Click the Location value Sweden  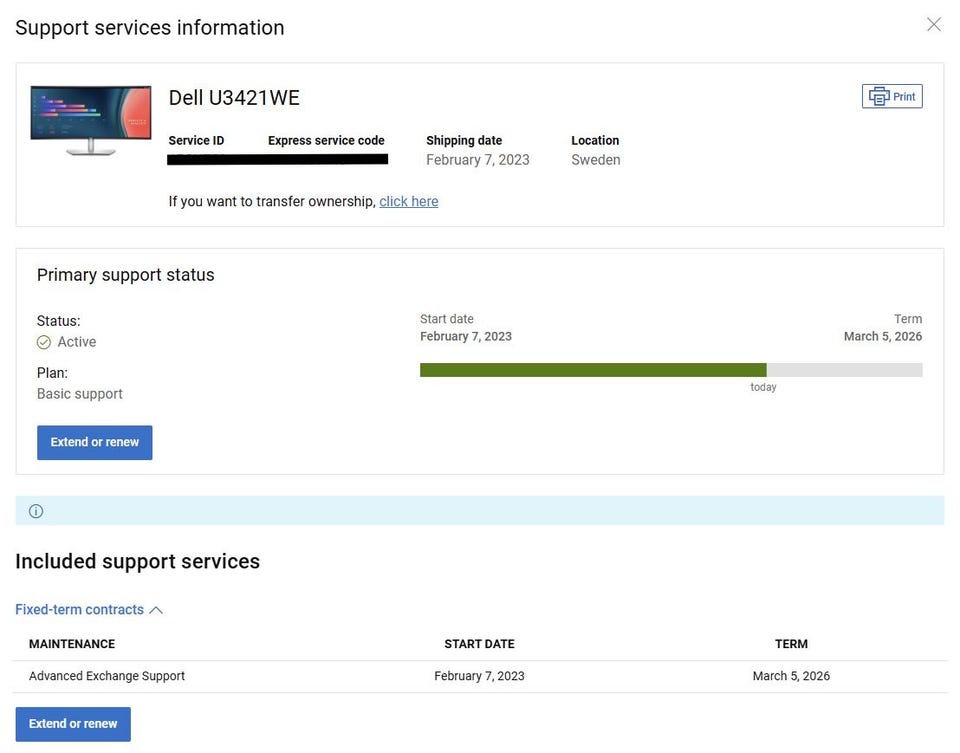596,160
